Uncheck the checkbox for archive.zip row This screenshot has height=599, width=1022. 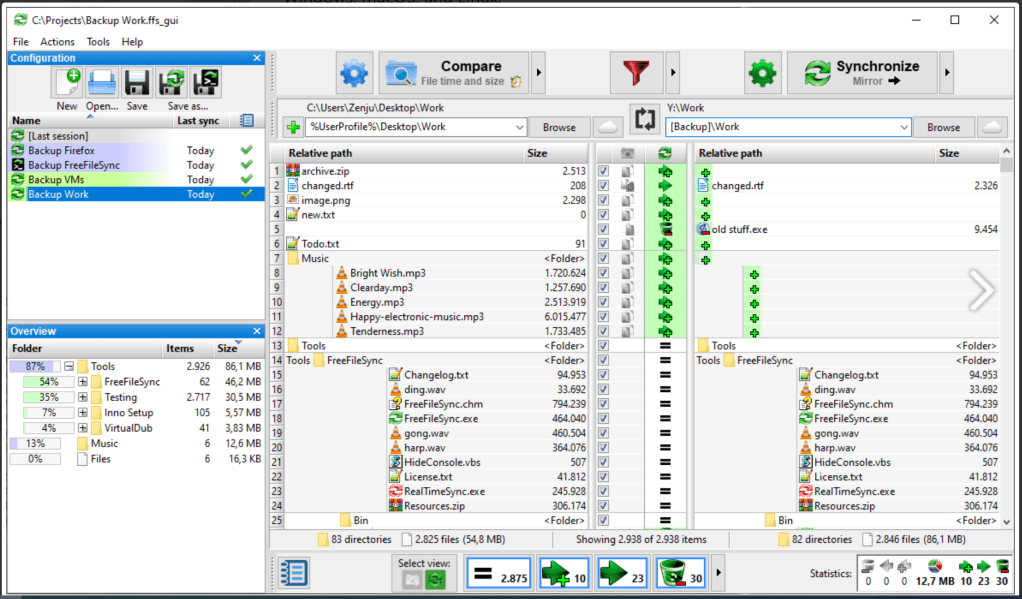tap(603, 172)
